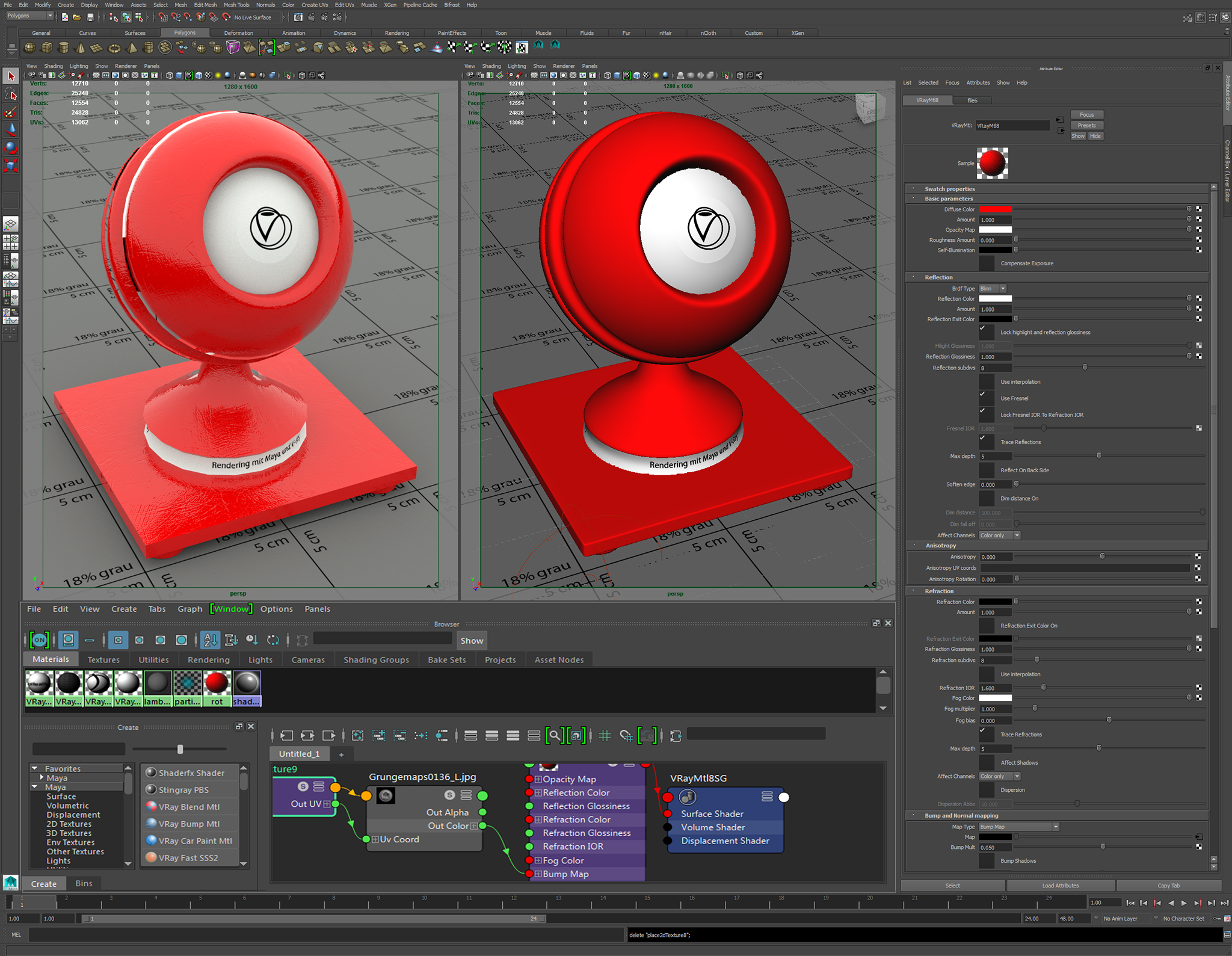Toggle grid in node editor

pos(605,735)
